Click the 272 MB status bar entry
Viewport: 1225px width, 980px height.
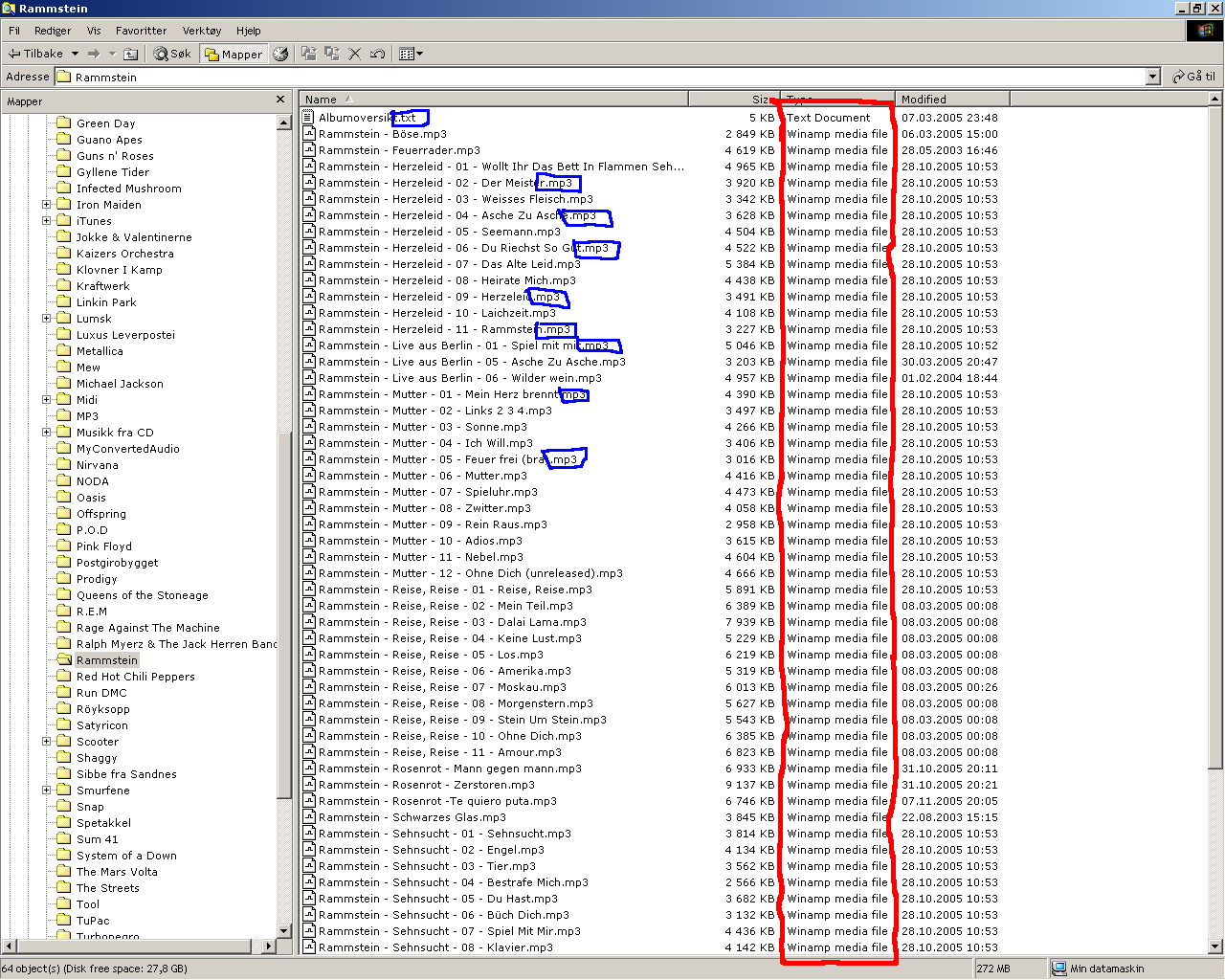pyautogui.click(x=1010, y=969)
